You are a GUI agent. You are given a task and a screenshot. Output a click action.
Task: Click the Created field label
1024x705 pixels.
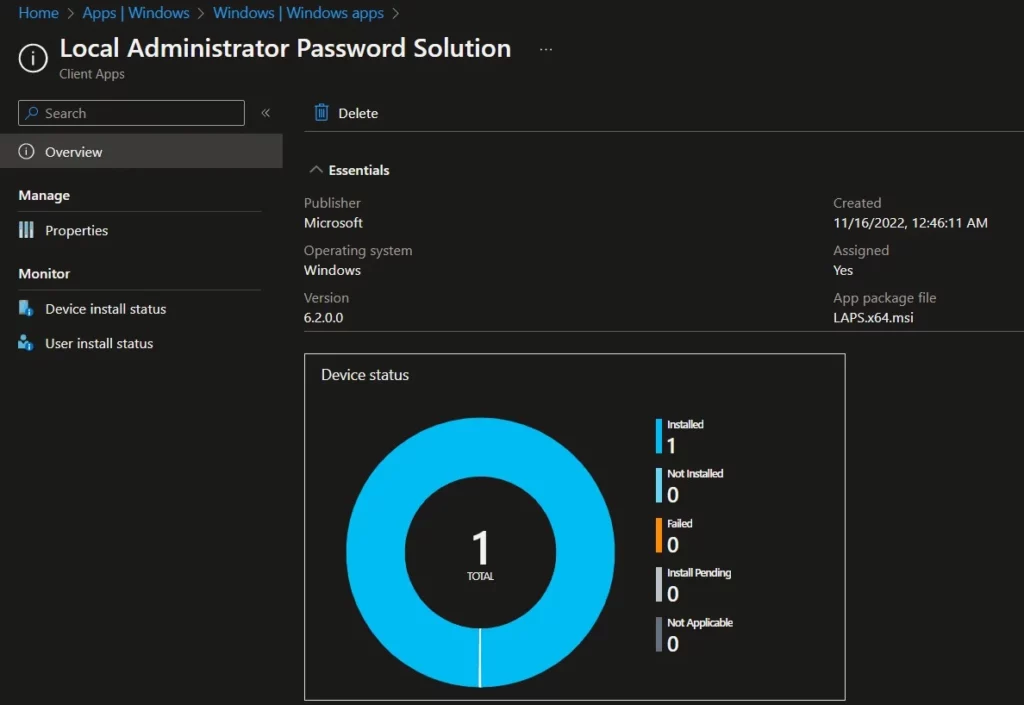pos(857,203)
